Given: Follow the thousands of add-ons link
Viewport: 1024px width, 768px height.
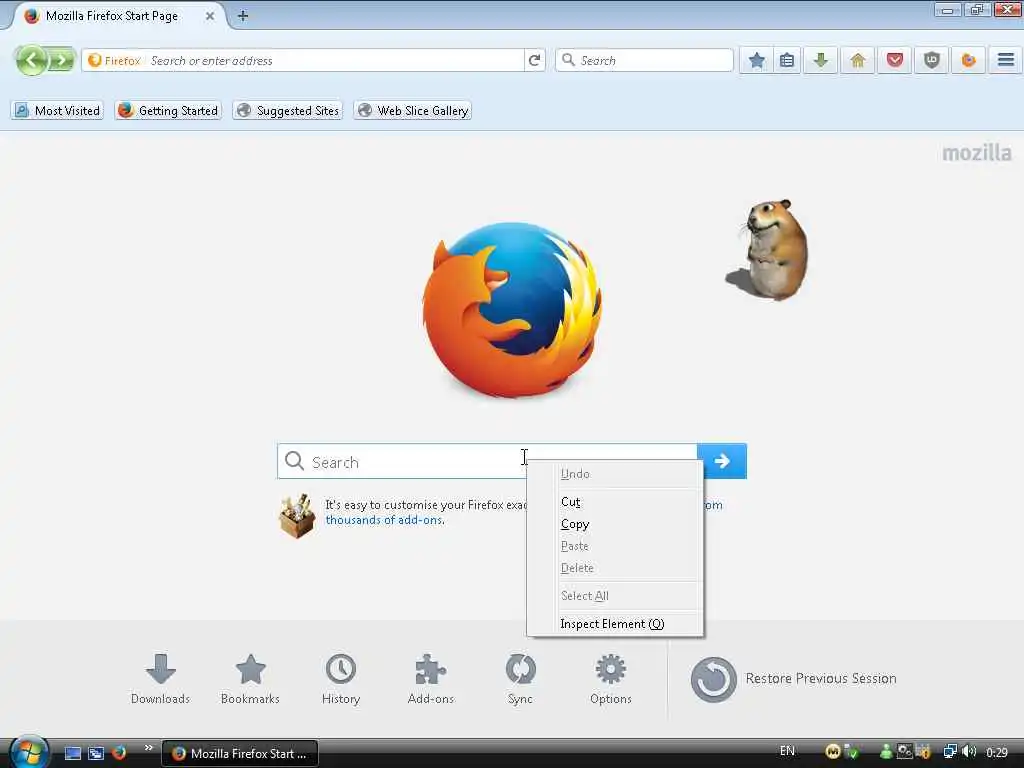Looking at the screenshot, I should [384, 520].
